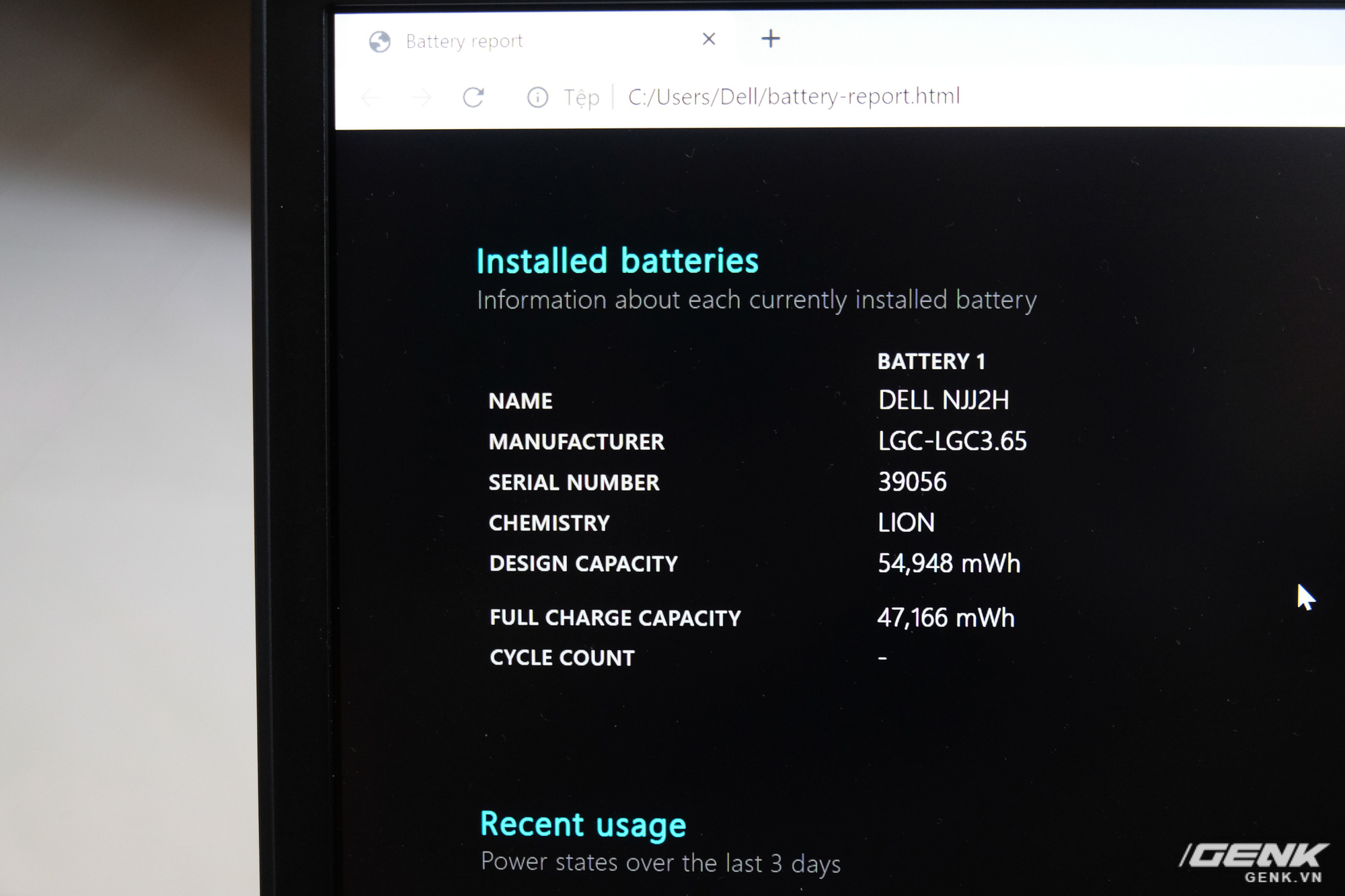Viewport: 1345px width, 896px height.
Task: Open a new tab with plus button
Action: tap(771, 38)
